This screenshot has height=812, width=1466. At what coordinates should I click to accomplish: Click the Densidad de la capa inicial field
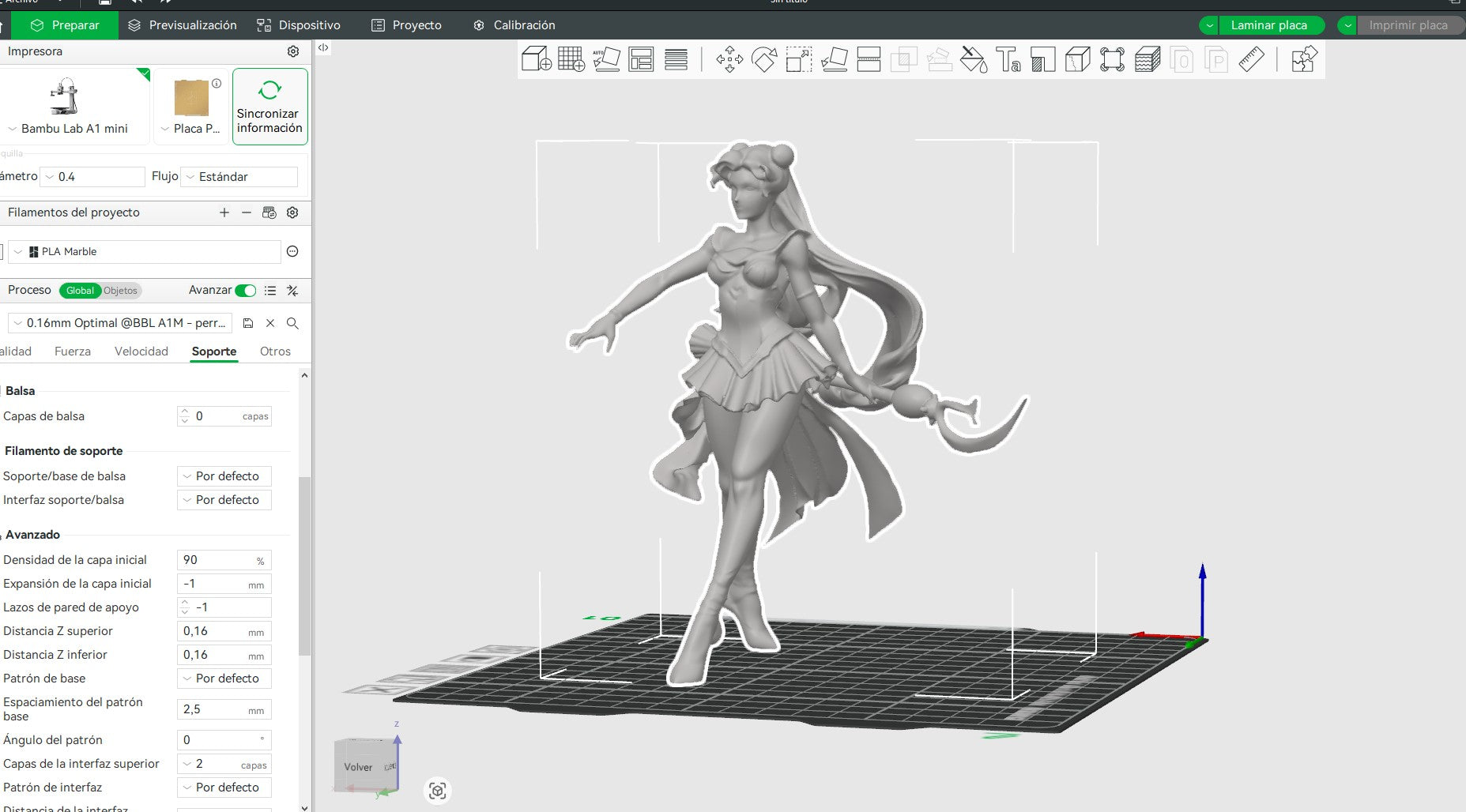[224, 560]
